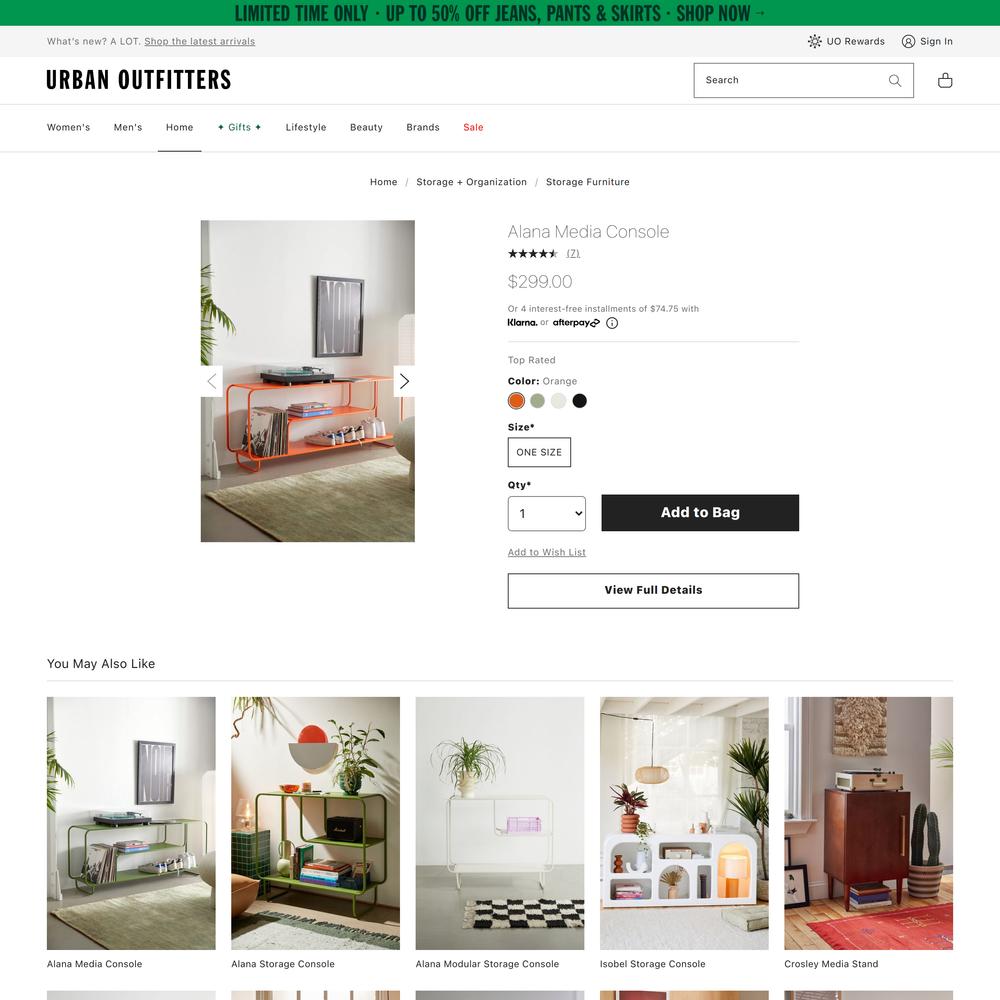1000x1000 pixels.
Task: Open the Crosley Media Stand thumbnail
Action: pos(868,823)
